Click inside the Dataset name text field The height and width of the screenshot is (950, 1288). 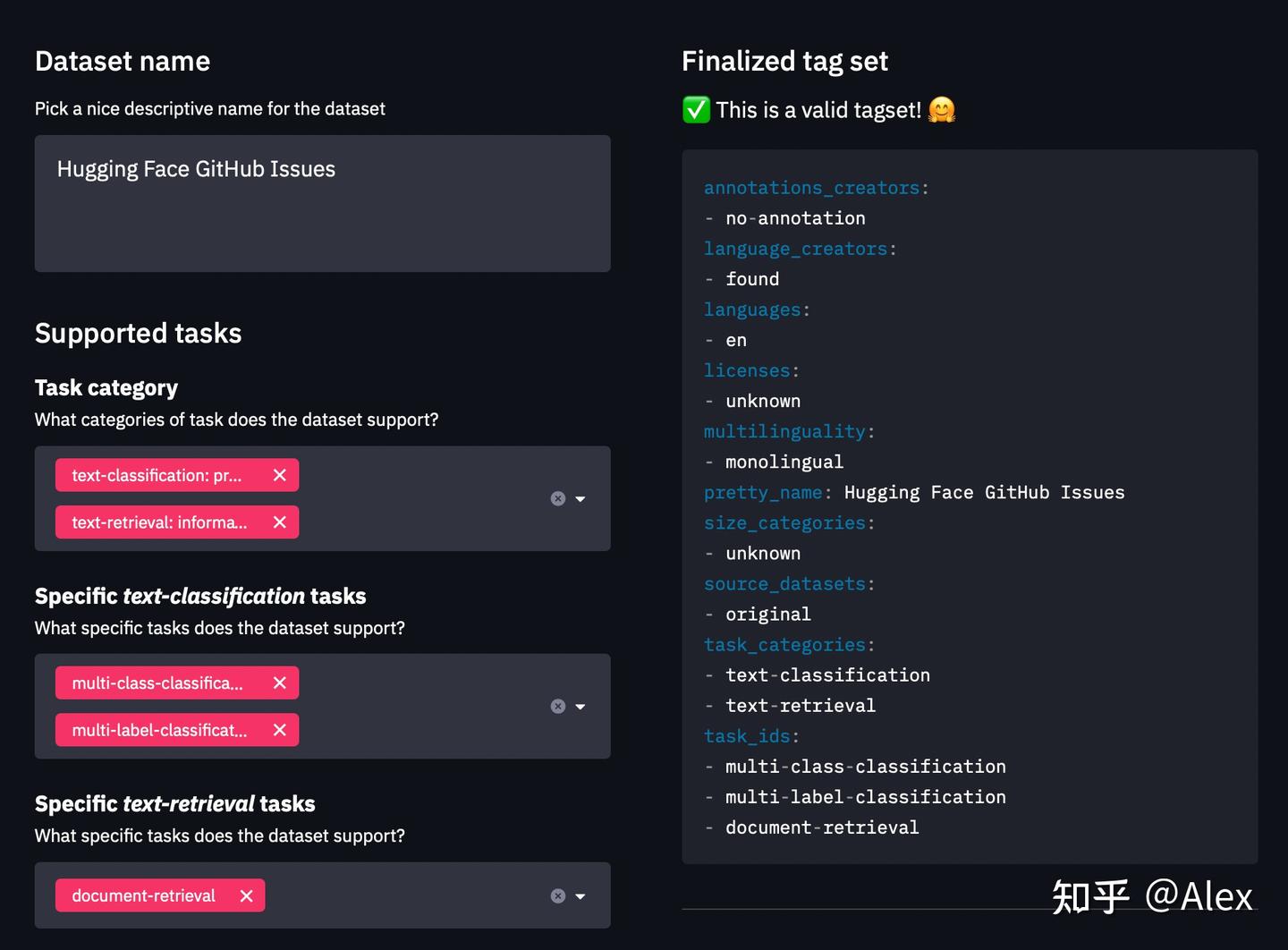coord(322,203)
